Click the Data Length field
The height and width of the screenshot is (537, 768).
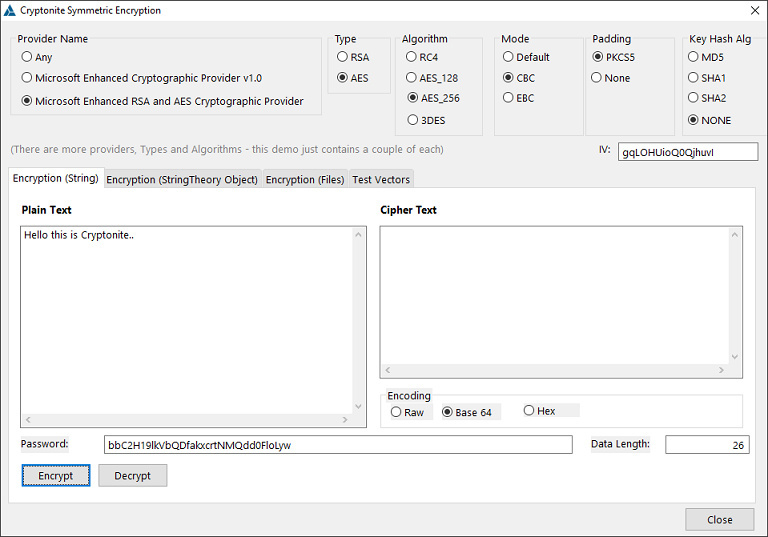pyautogui.click(x=707, y=445)
